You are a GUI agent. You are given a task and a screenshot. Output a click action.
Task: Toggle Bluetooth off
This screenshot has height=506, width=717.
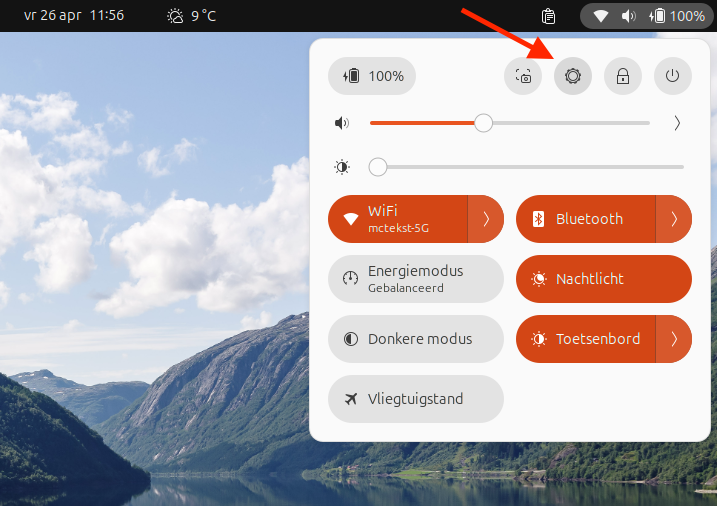pos(586,219)
